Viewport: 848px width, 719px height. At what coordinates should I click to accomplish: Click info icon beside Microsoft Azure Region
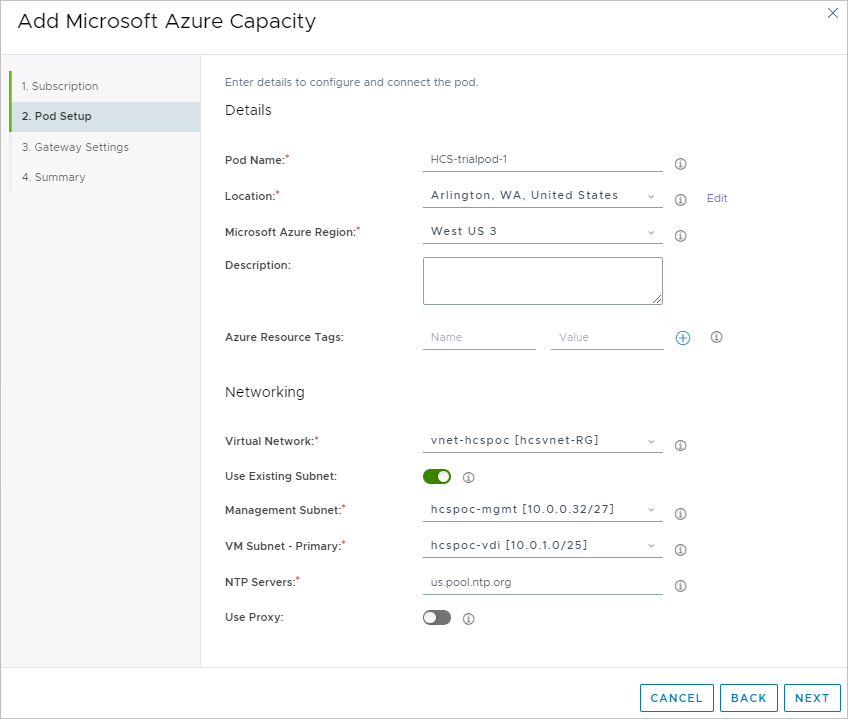[x=680, y=236]
